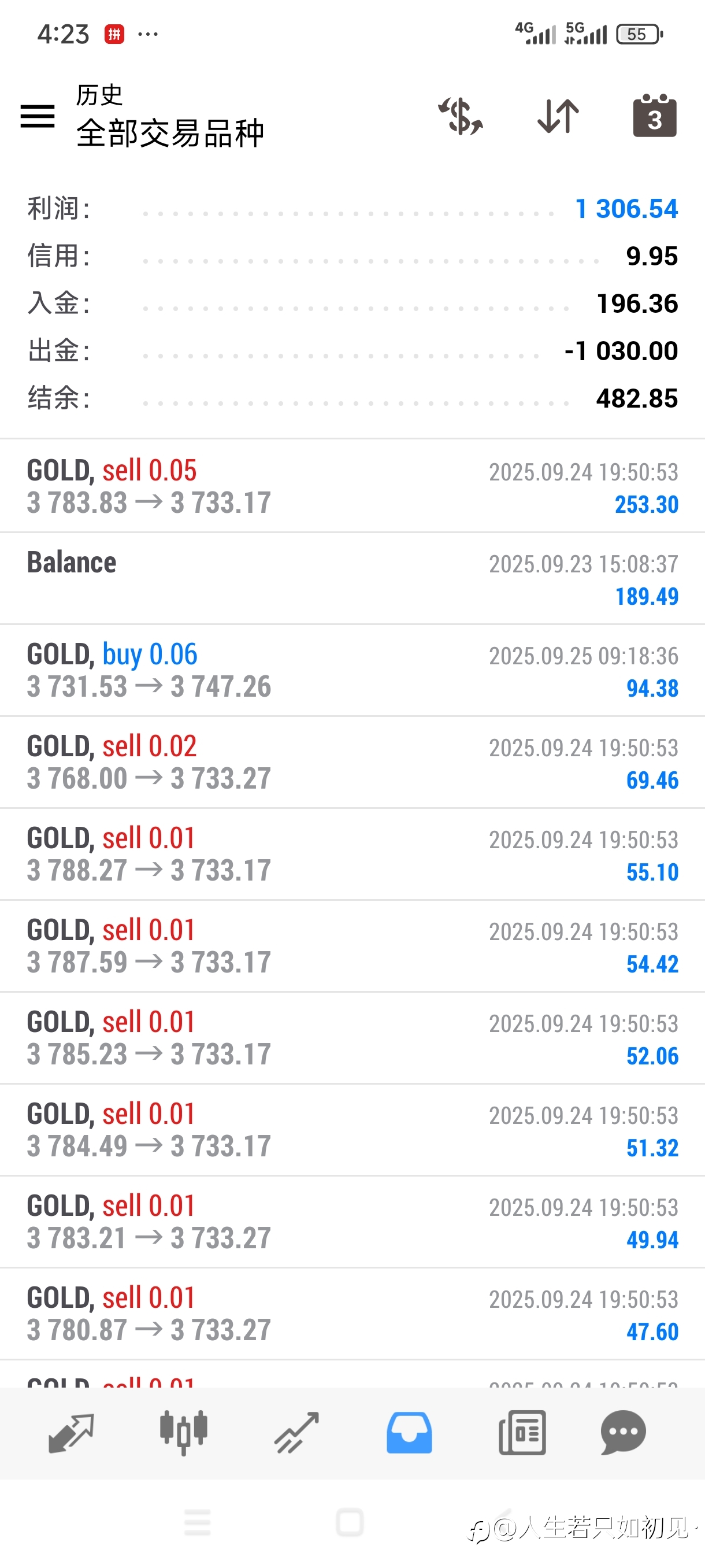The image size is (705, 1568).
Task: Tap the currency symbol filter icon
Action: pos(461,116)
